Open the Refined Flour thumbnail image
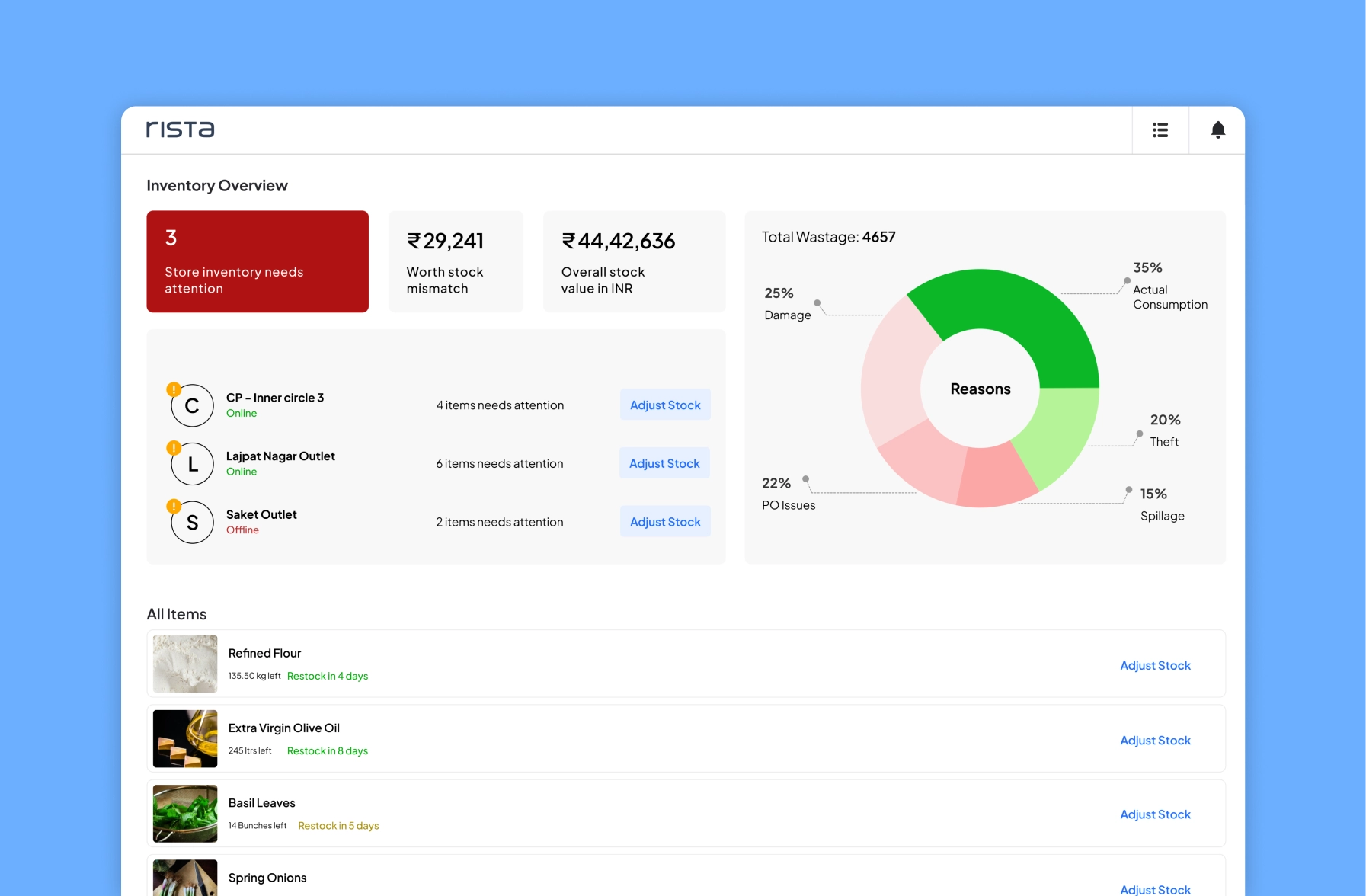 [185, 664]
